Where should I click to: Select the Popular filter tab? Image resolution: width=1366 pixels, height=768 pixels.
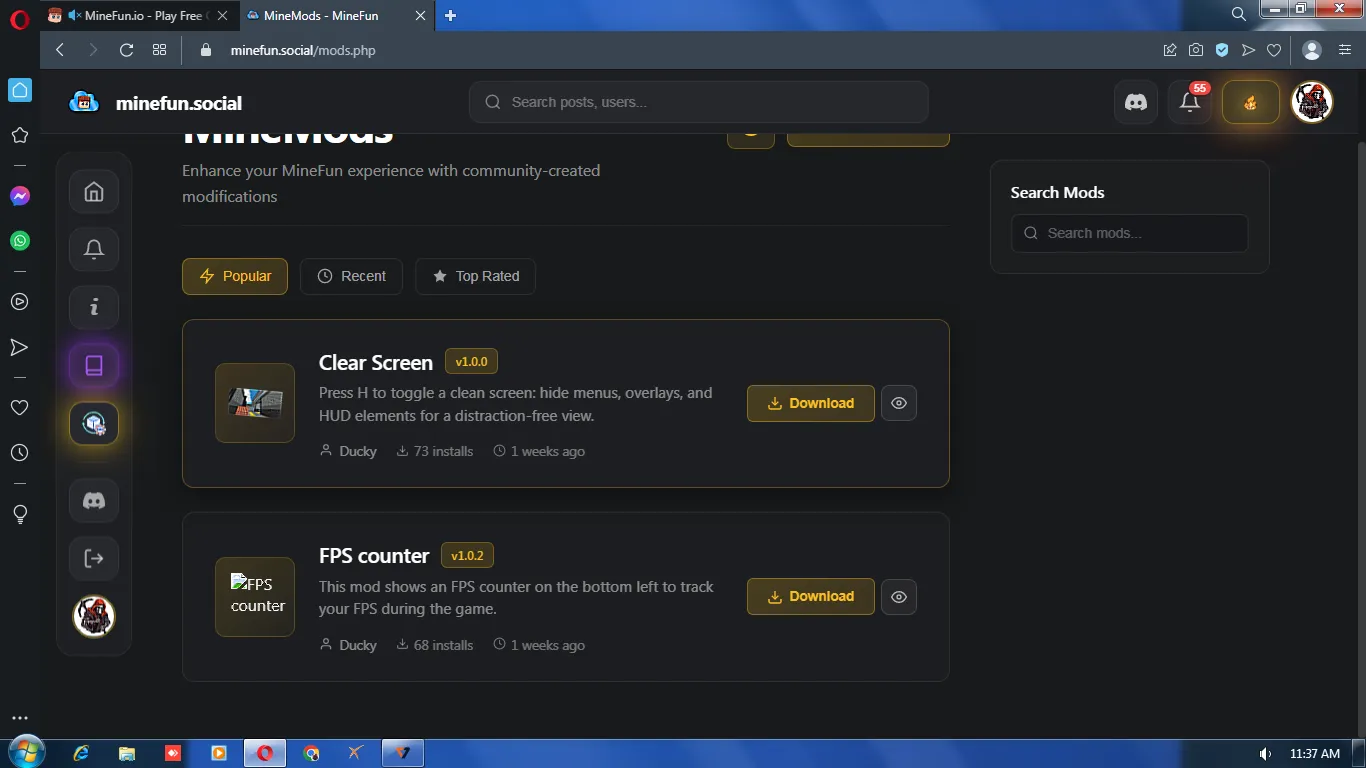[235, 276]
